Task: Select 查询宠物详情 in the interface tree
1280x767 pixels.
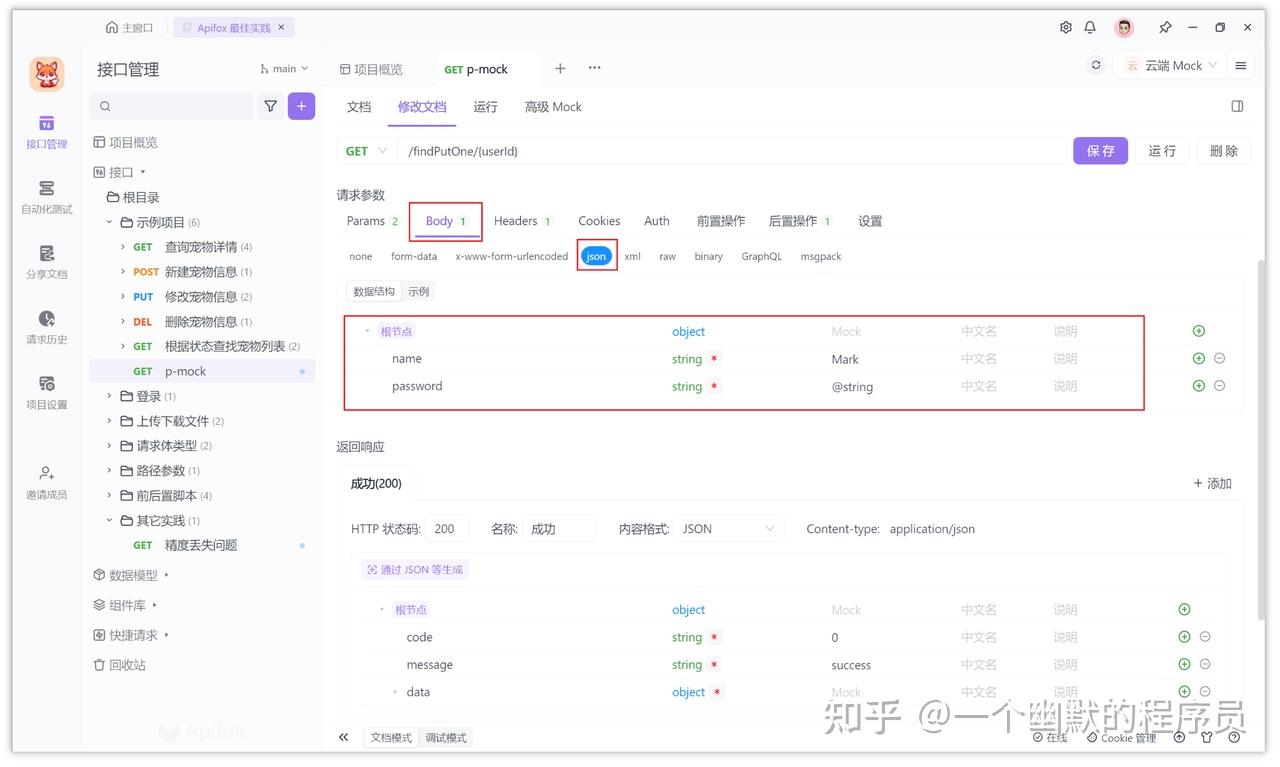Action: [201, 247]
